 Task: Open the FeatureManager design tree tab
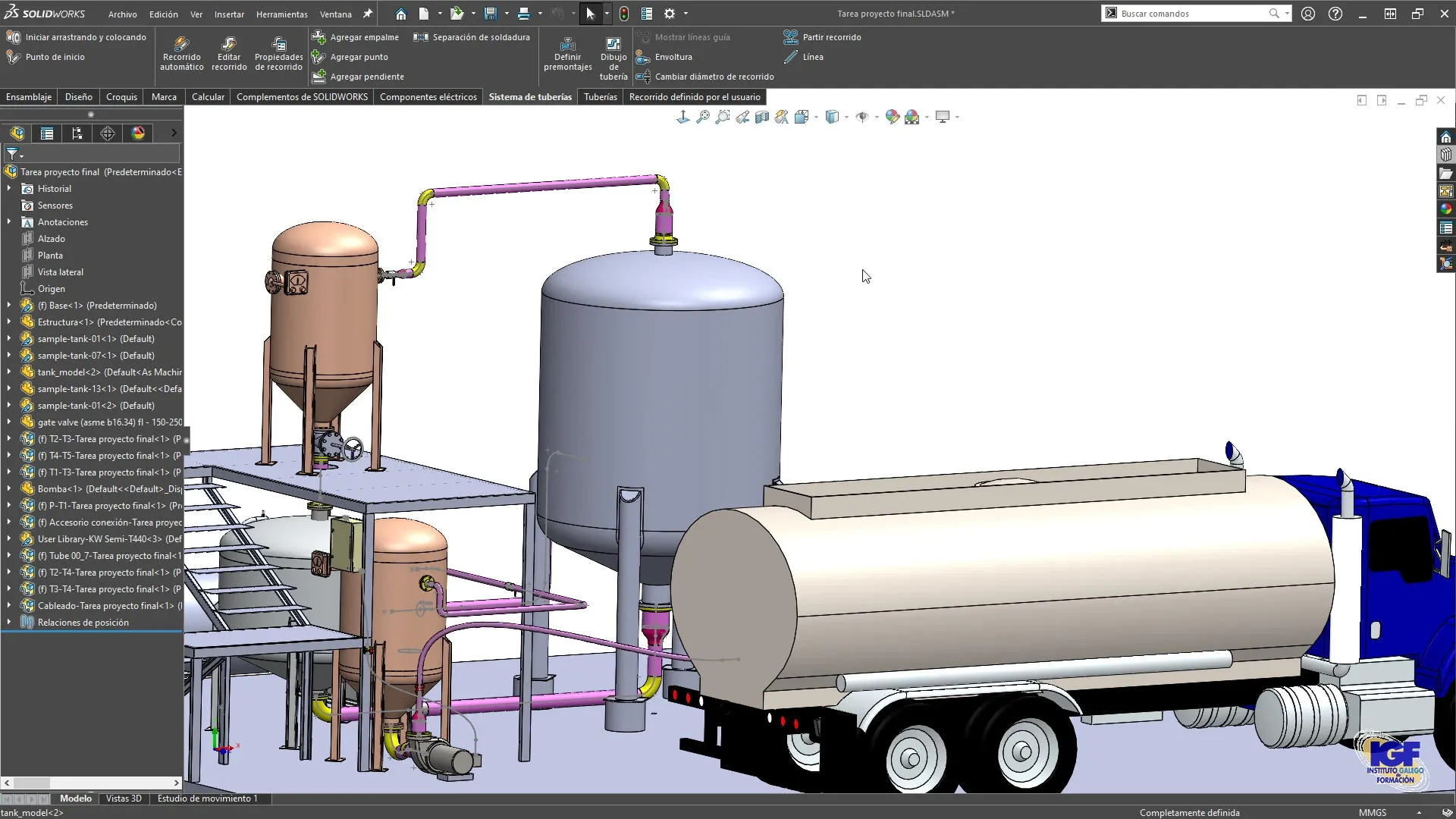point(17,133)
